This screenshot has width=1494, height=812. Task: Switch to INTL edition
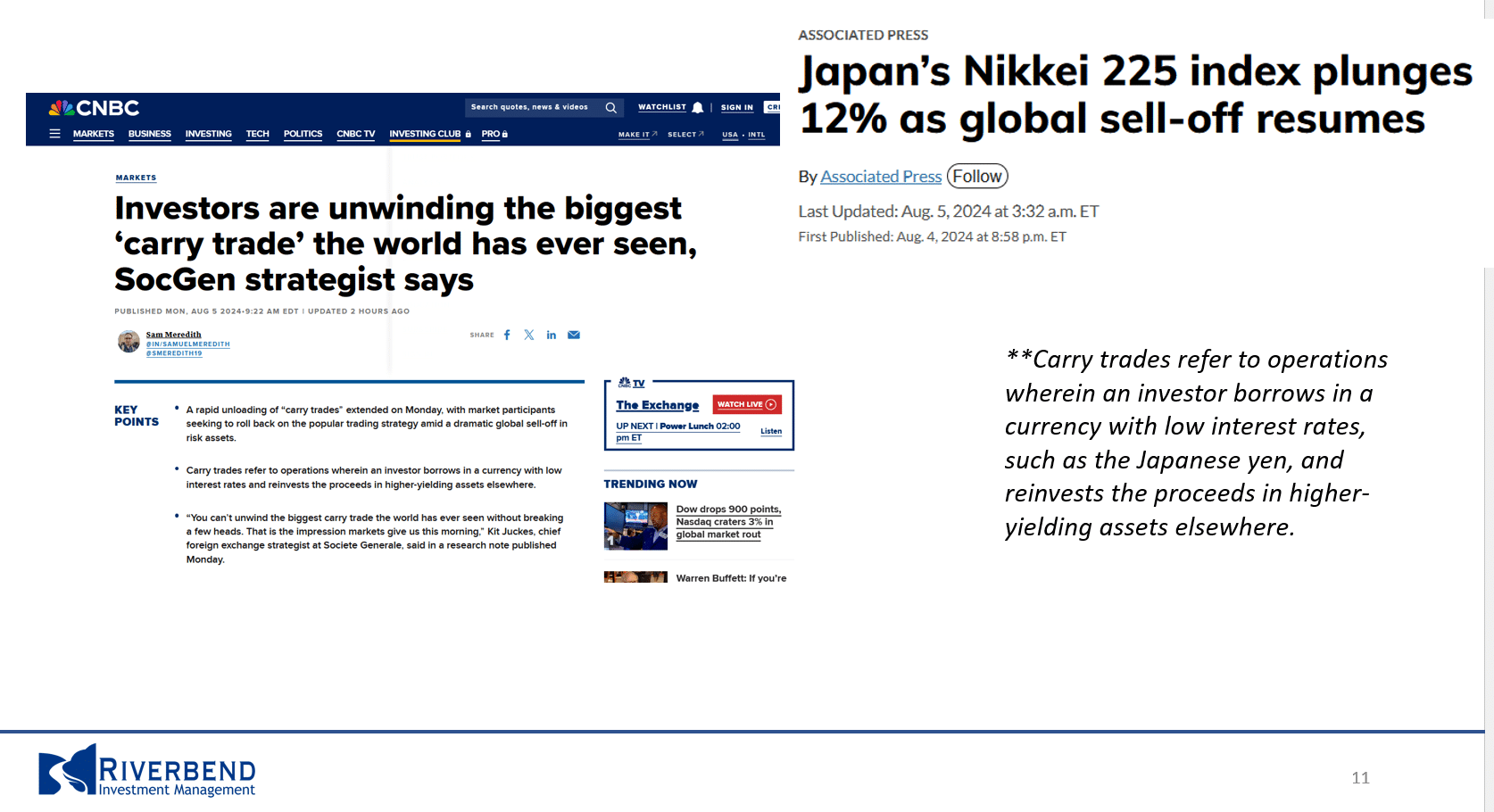click(x=757, y=135)
